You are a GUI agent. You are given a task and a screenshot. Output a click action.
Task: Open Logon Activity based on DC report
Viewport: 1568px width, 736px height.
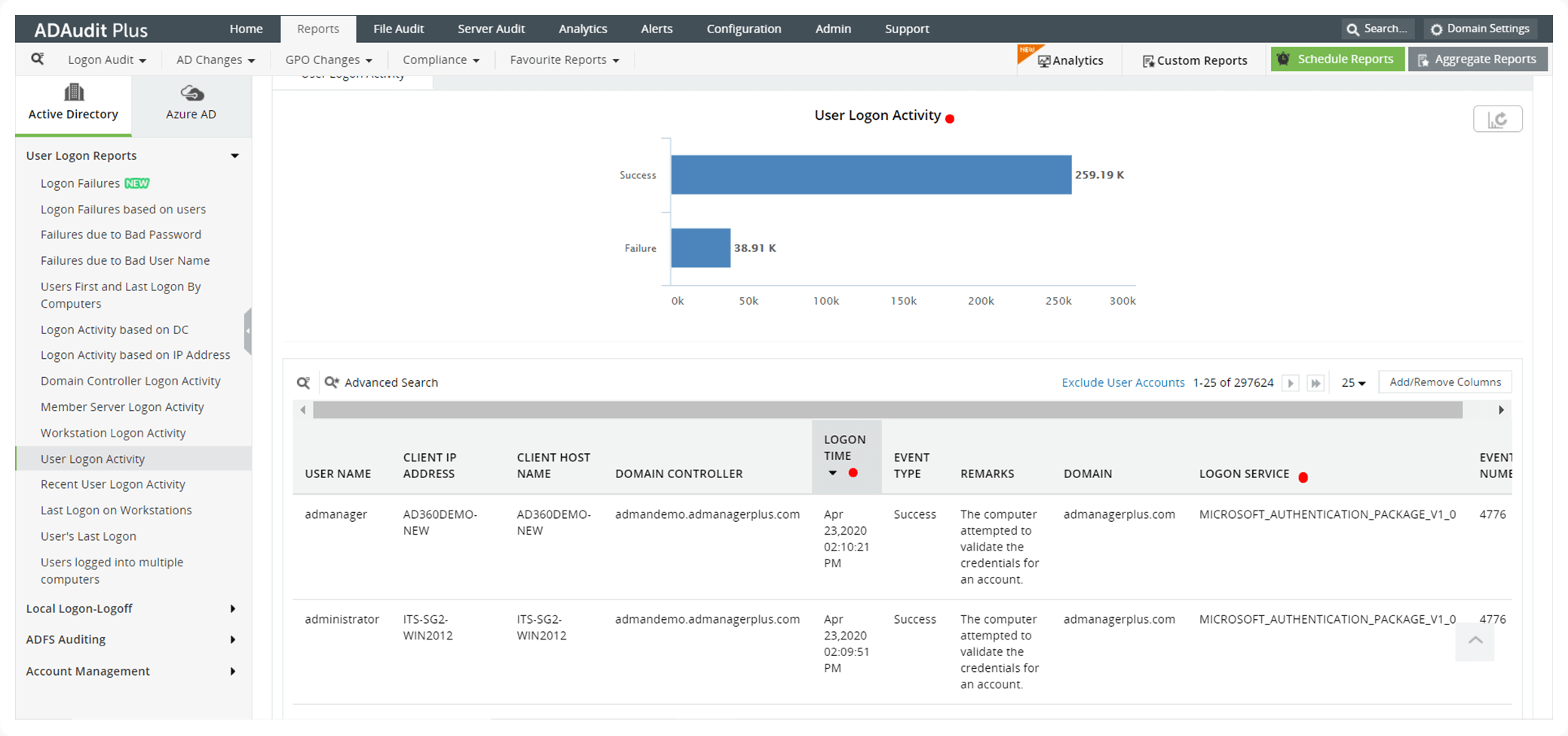click(115, 330)
